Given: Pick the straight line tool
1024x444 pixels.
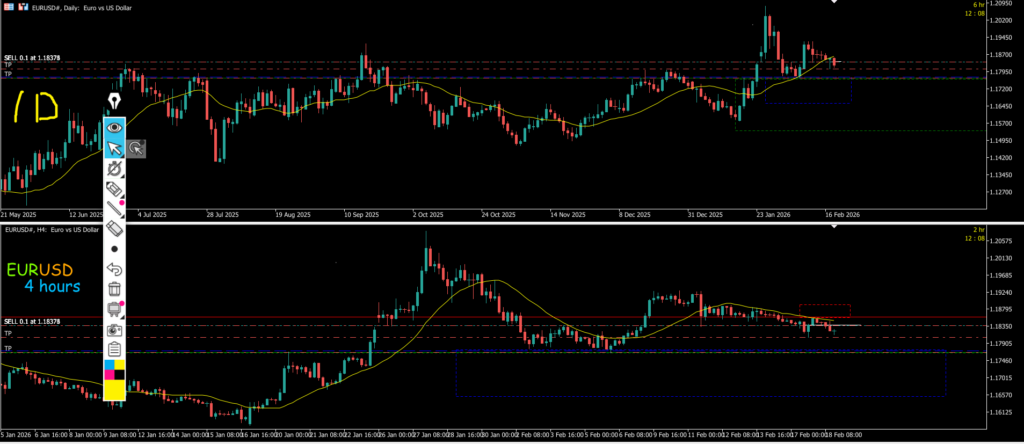Looking at the screenshot, I should pos(116,208).
